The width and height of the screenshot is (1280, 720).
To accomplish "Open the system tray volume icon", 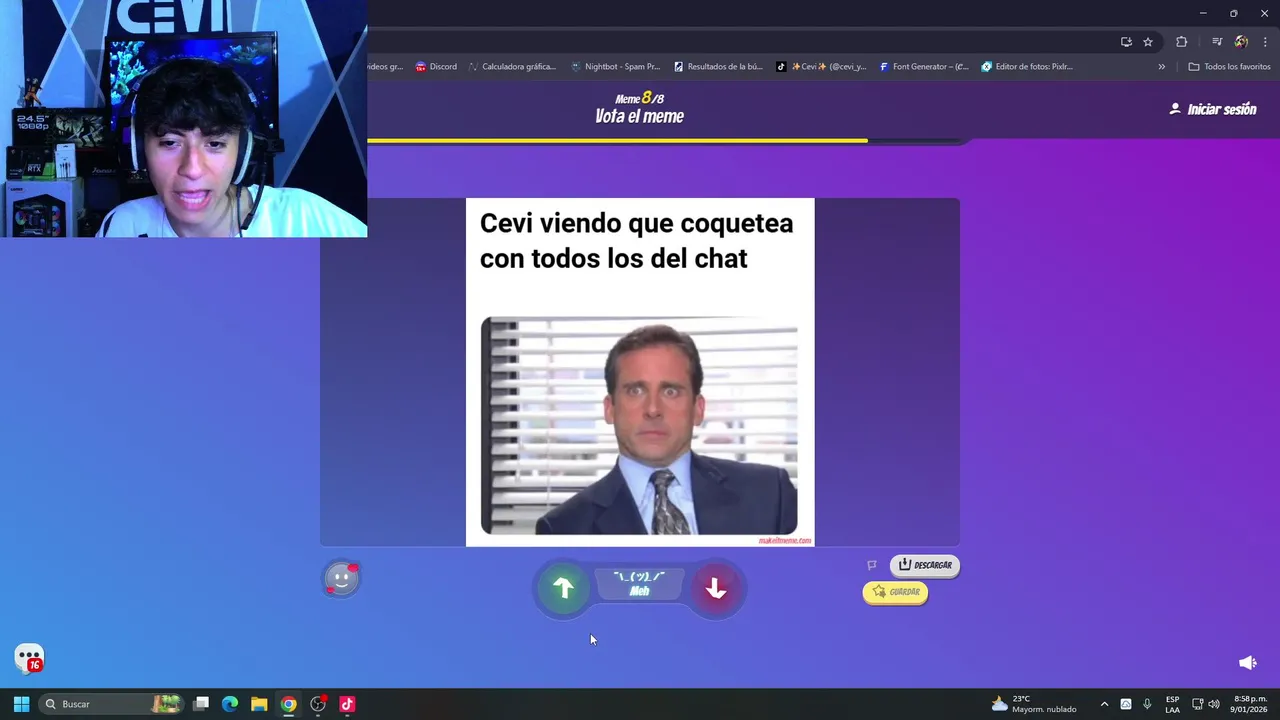I will point(1214,704).
